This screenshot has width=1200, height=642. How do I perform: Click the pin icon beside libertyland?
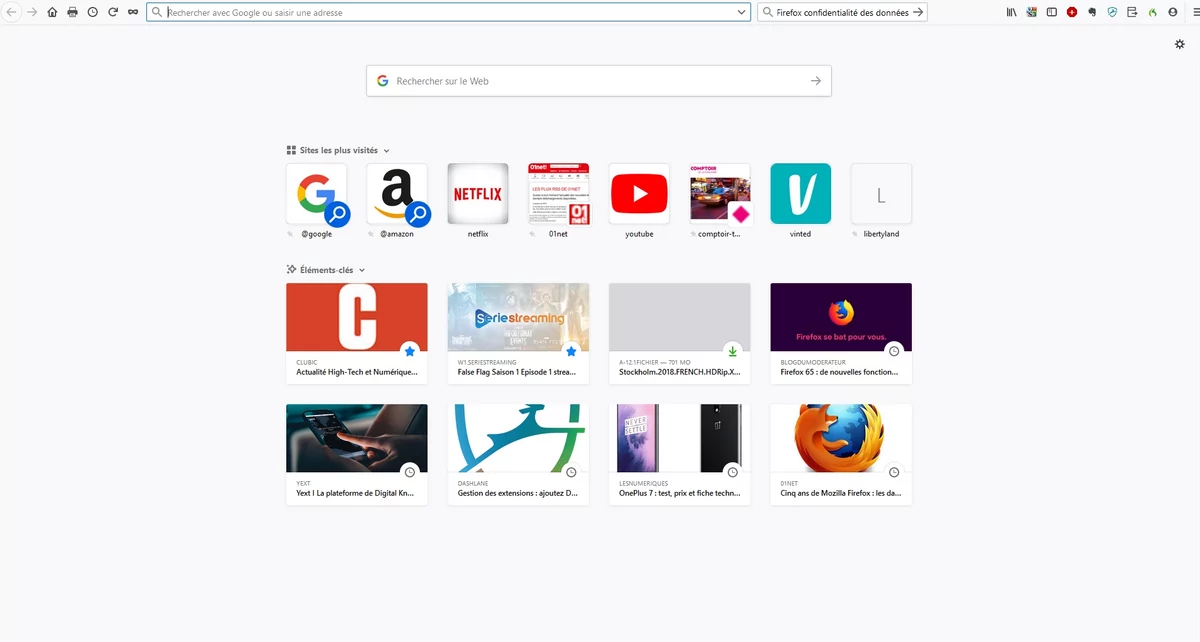pyautogui.click(x=856, y=234)
